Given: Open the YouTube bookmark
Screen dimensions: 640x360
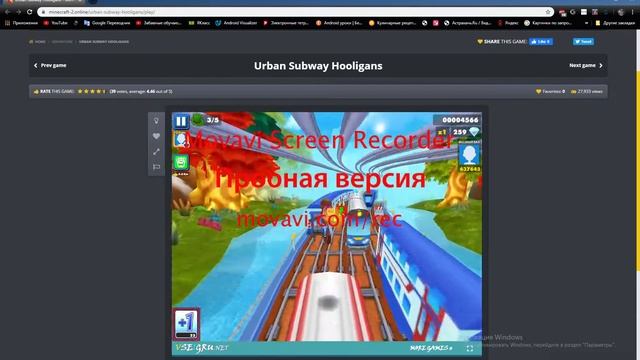Looking at the screenshot, I should pos(56,23).
